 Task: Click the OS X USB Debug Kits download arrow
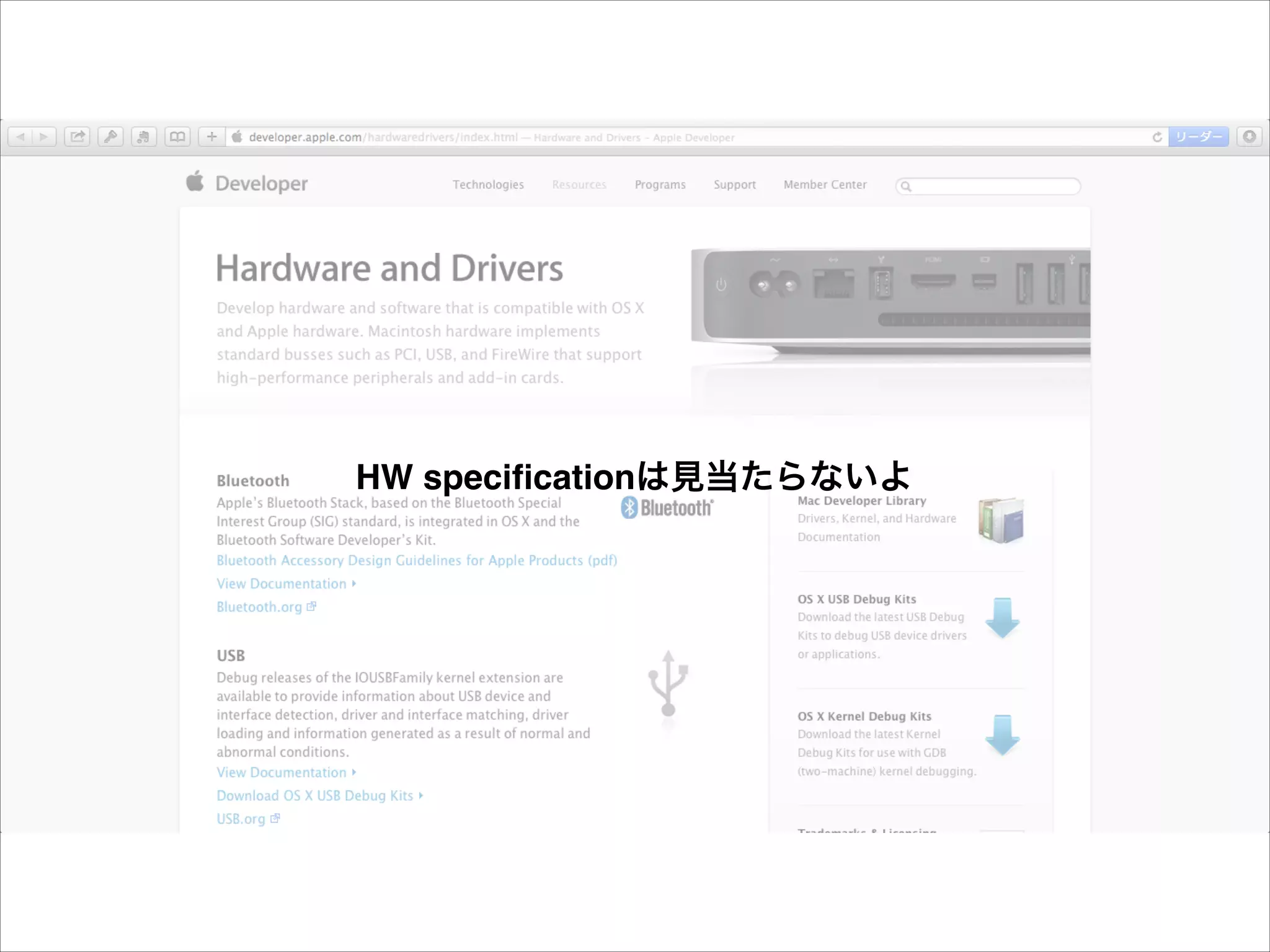[x=1002, y=618]
